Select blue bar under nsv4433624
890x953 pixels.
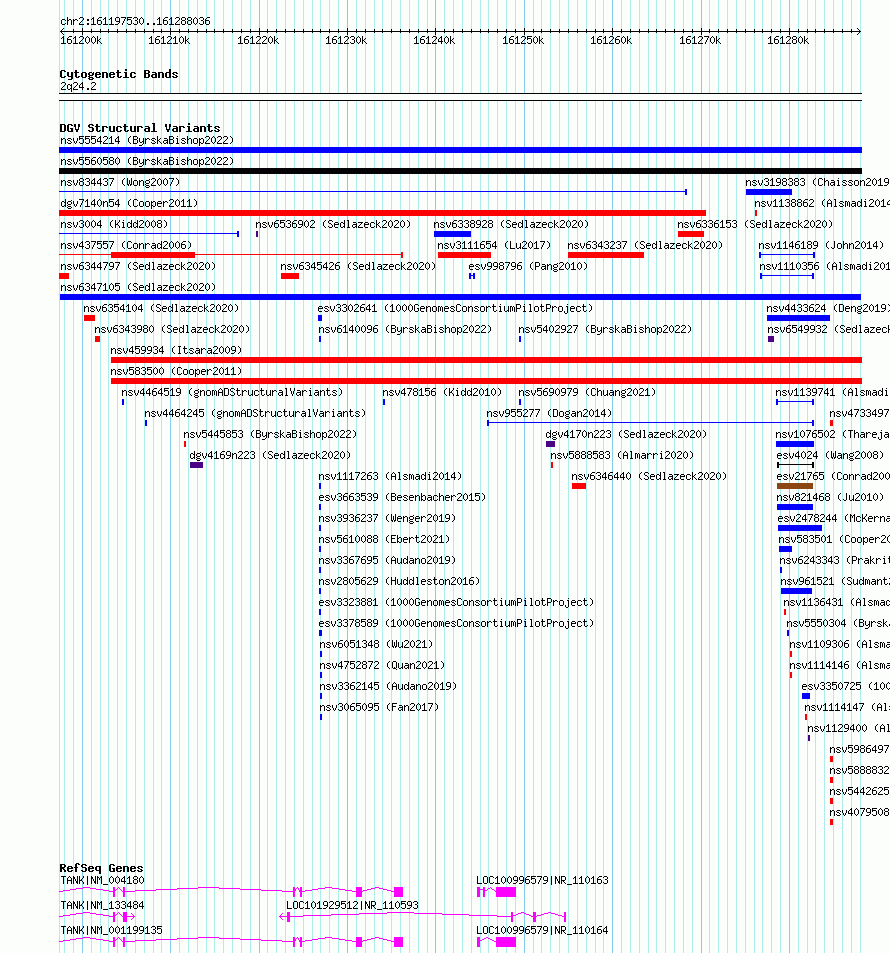pos(798,318)
